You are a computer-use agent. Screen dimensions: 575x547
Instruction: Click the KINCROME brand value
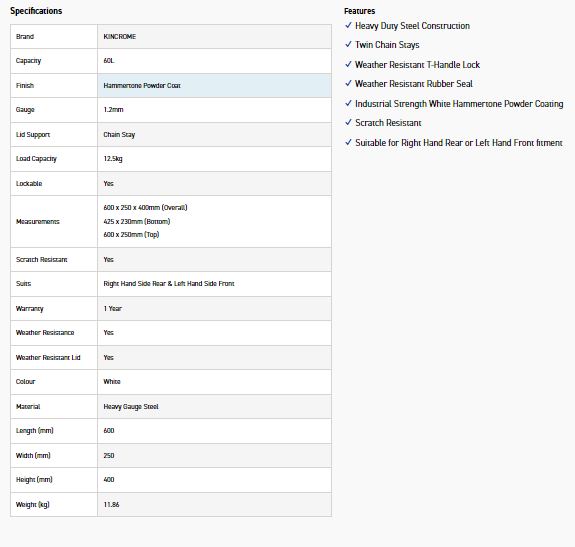click(120, 37)
